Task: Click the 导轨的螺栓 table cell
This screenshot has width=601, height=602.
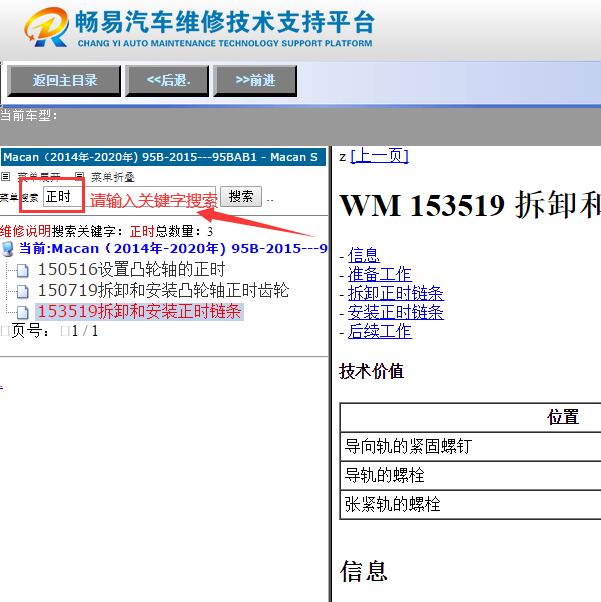Action: tap(470, 475)
